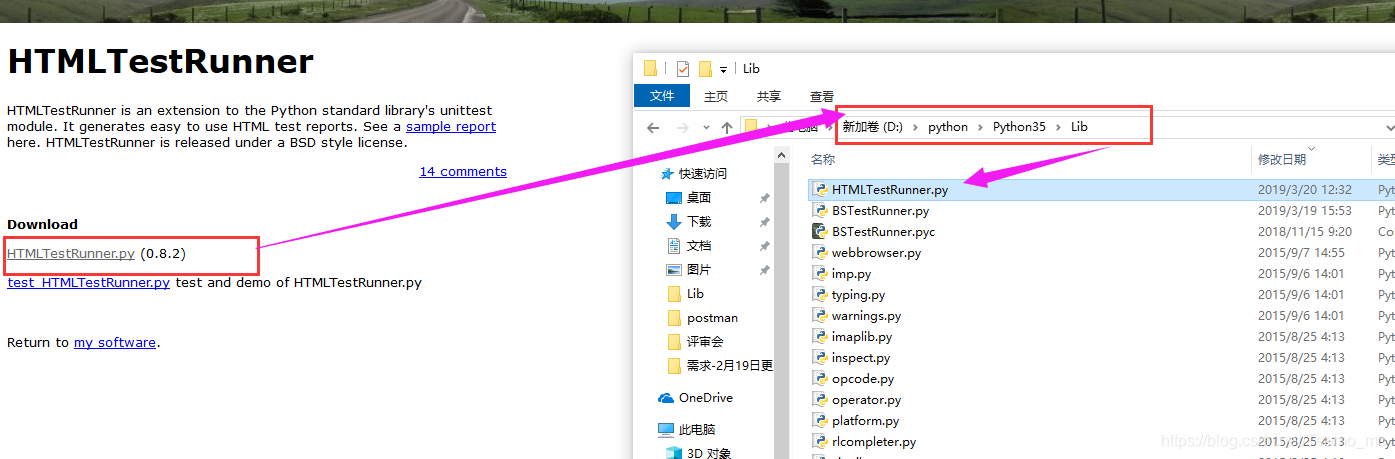Open 文档 in the navigation pane
This screenshot has width=1395, height=459.
pyautogui.click(x=699, y=246)
